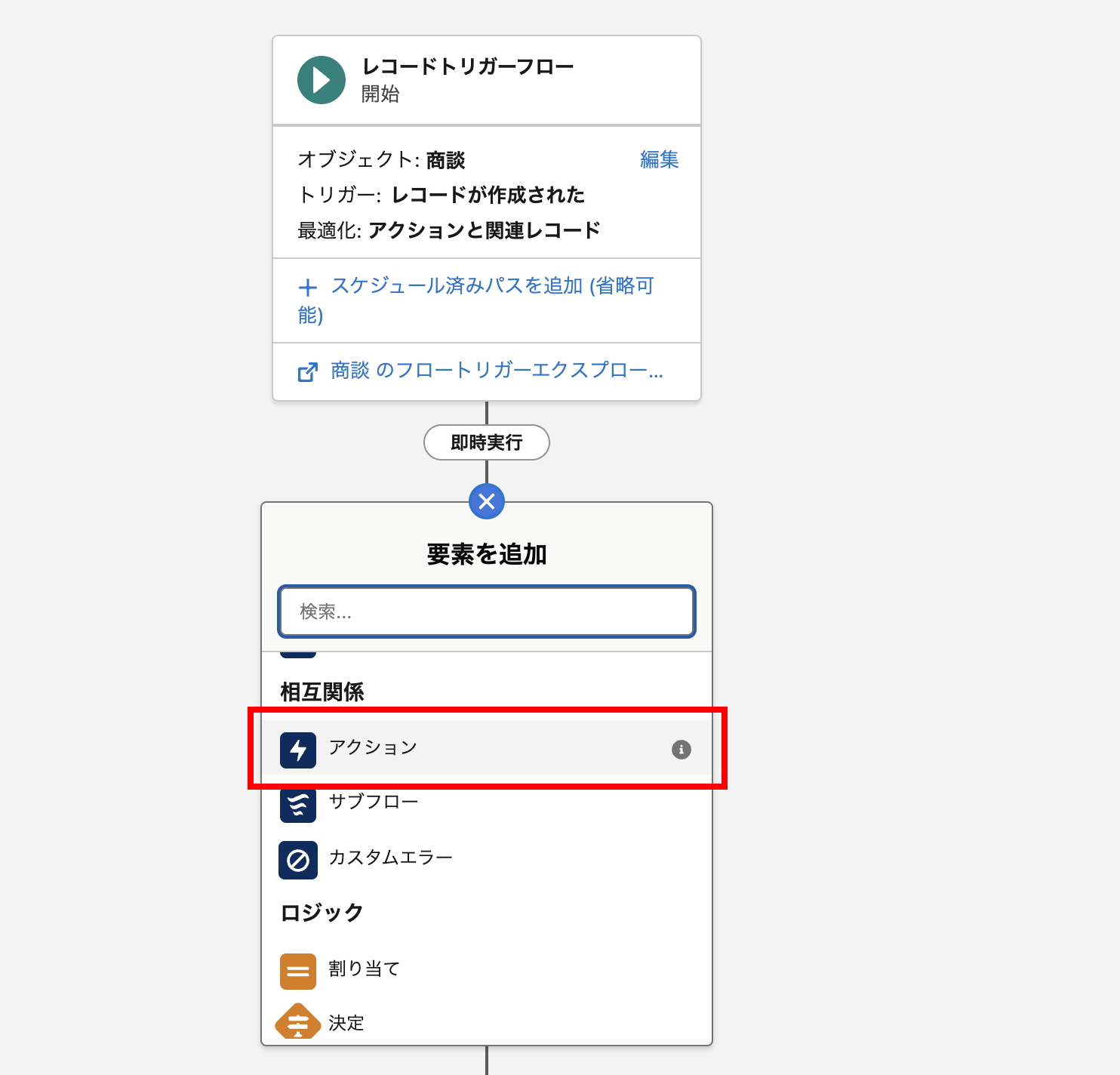Add a カスタムエラー element via label
Screen dimensions: 1120x1075
390,858
